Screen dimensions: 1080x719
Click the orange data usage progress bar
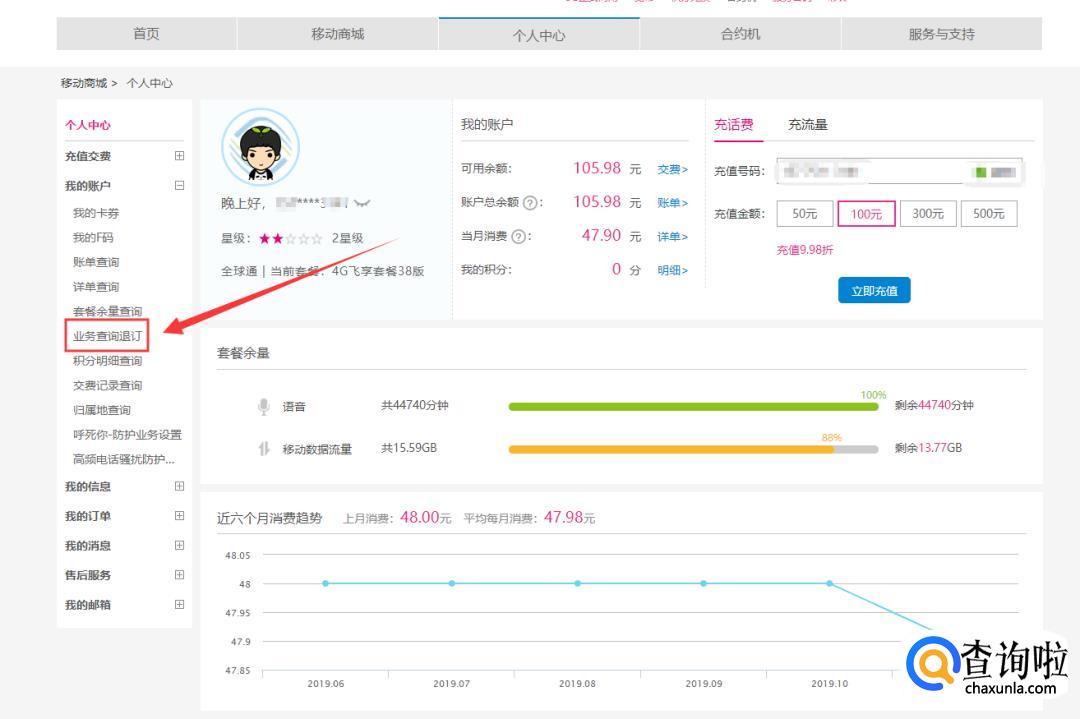(x=671, y=450)
